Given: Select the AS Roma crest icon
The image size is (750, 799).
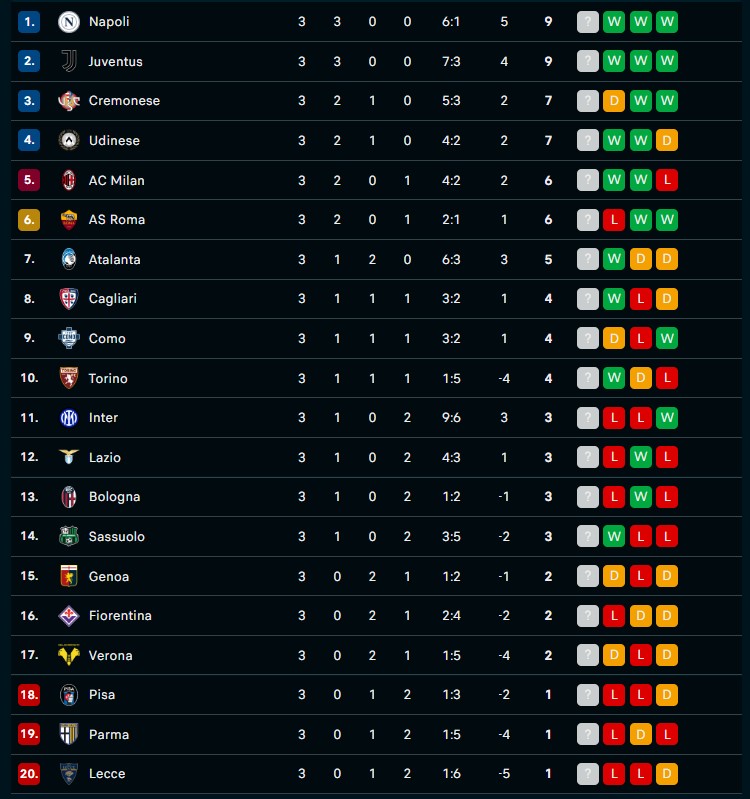Looking at the screenshot, I should pos(69,220).
